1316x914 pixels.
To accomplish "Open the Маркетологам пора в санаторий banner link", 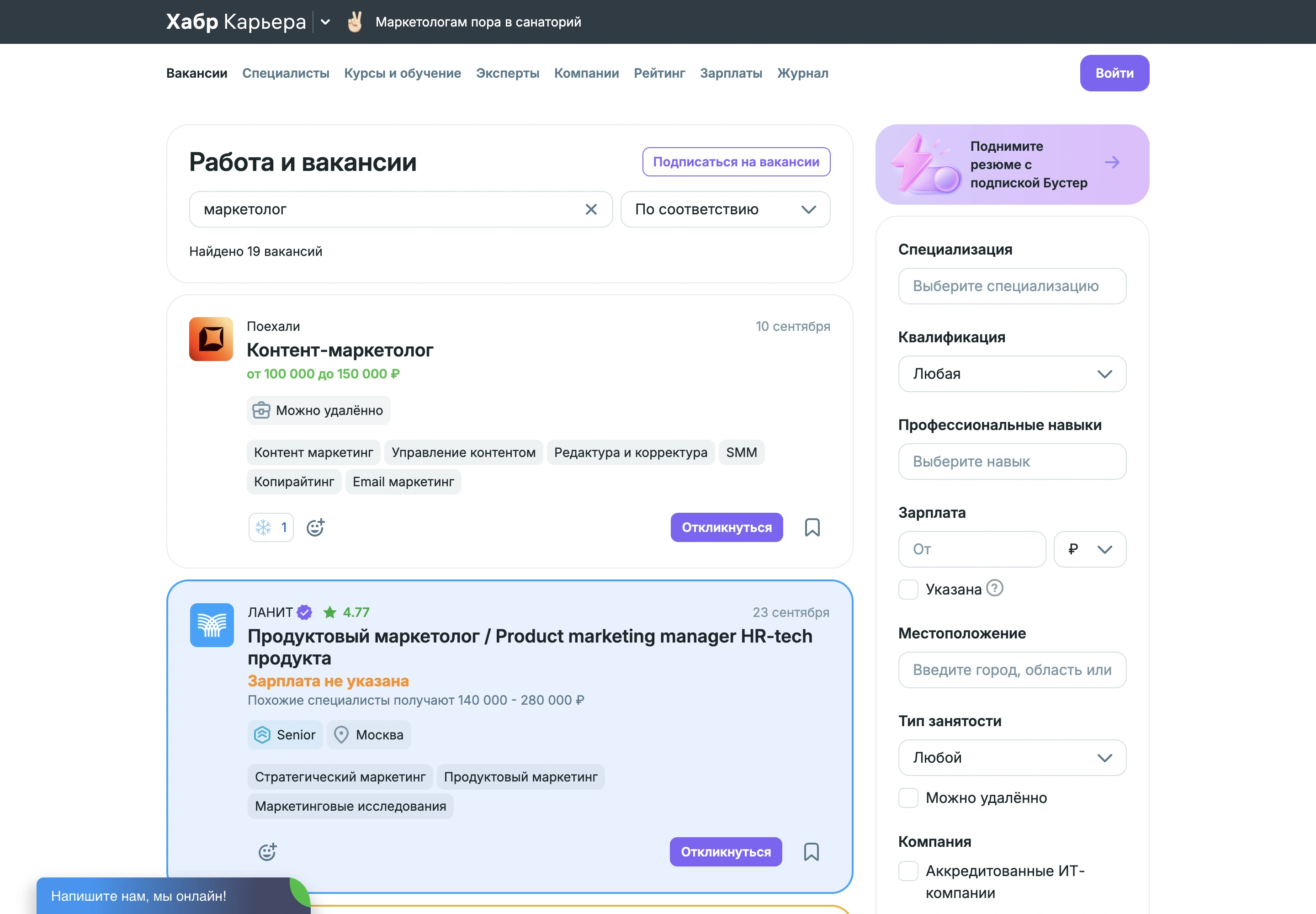I will [478, 22].
